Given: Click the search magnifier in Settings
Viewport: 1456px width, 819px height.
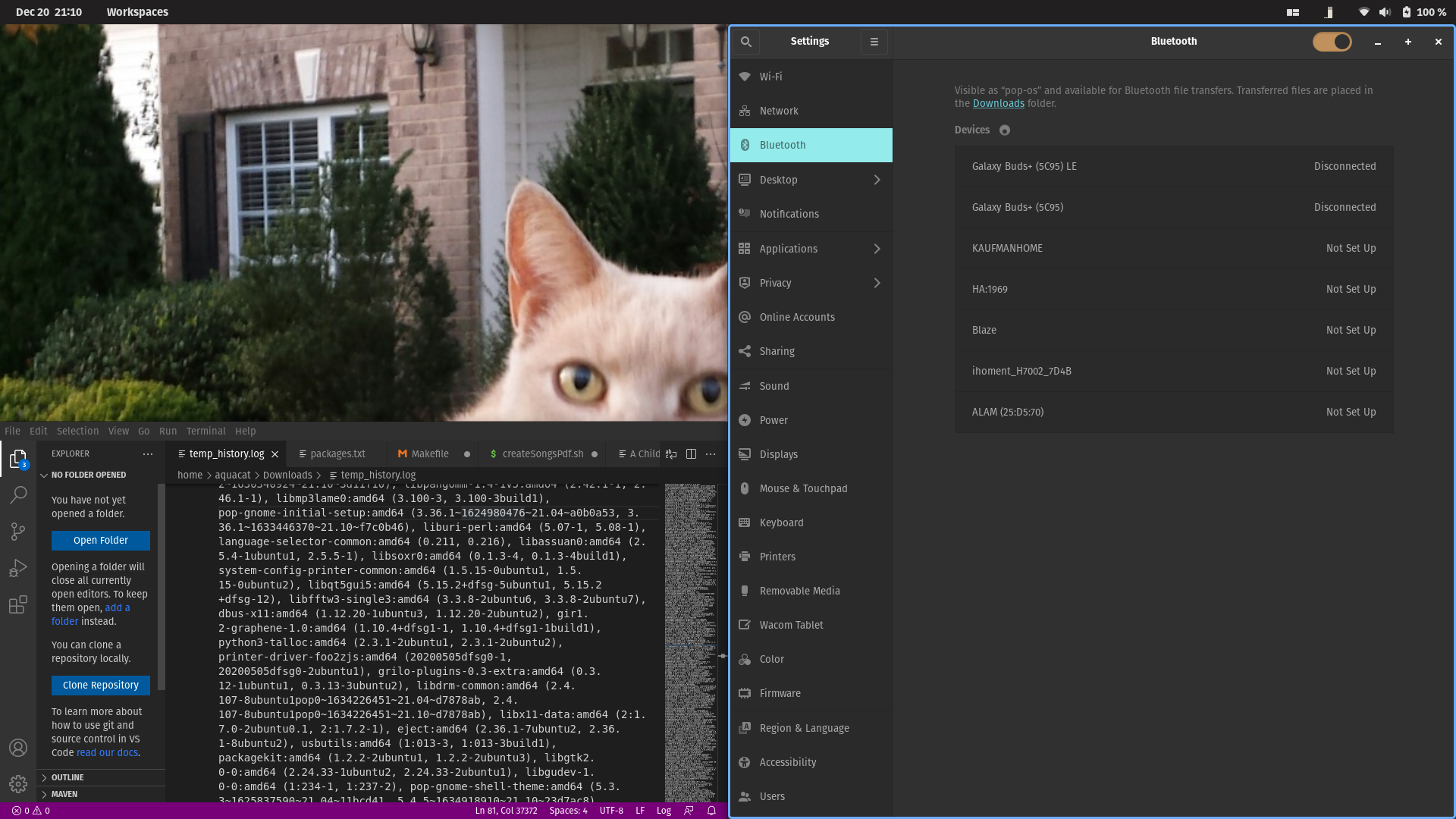Looking at the screenshot, I should [x=746, y=42].
